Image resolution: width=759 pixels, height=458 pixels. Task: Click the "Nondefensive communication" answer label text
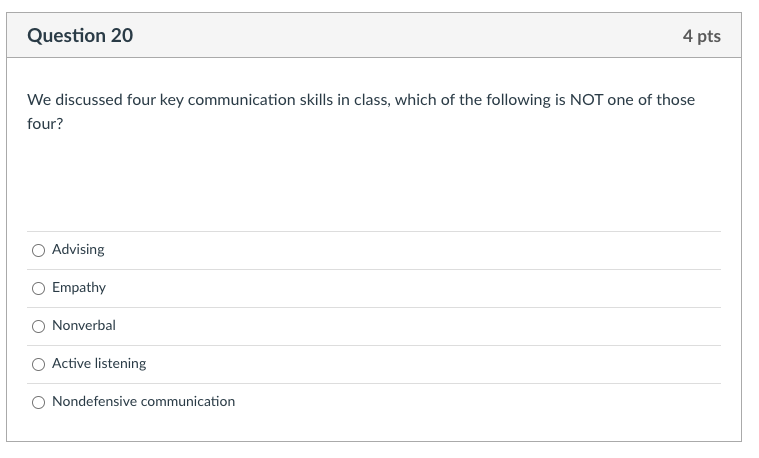[144, 402]
